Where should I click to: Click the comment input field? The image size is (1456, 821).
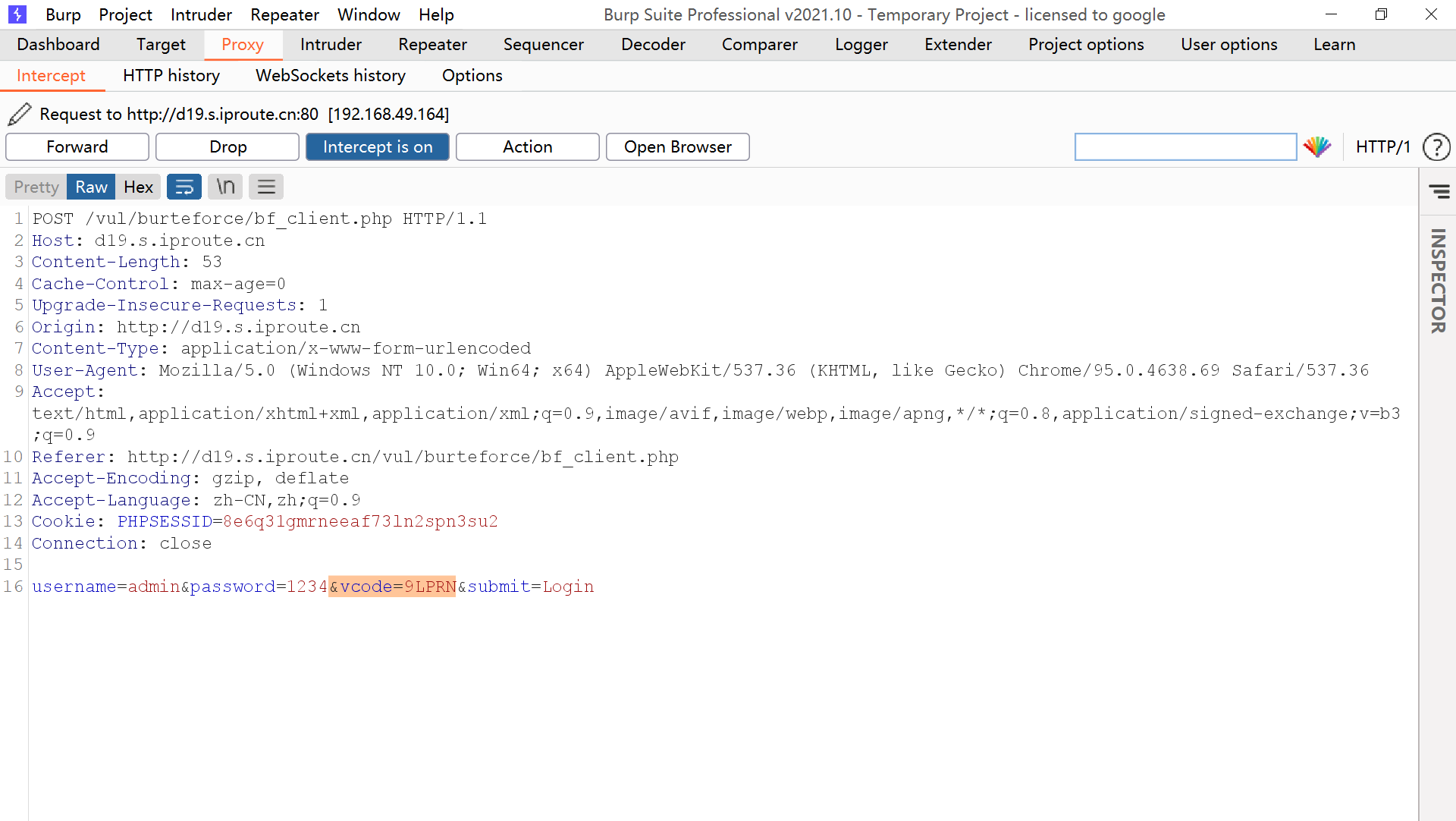click(1185, 146)
